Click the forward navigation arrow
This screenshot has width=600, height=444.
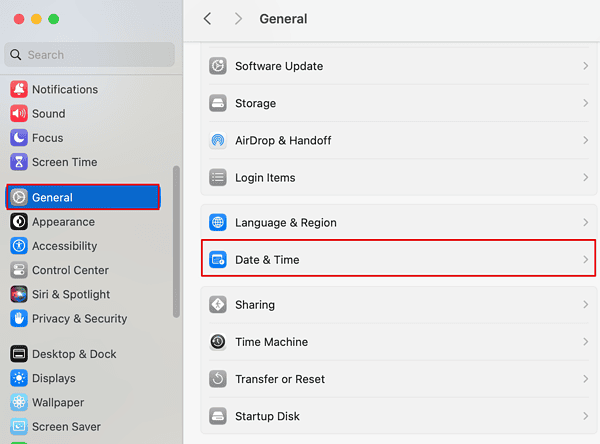[x=238, y=19]
